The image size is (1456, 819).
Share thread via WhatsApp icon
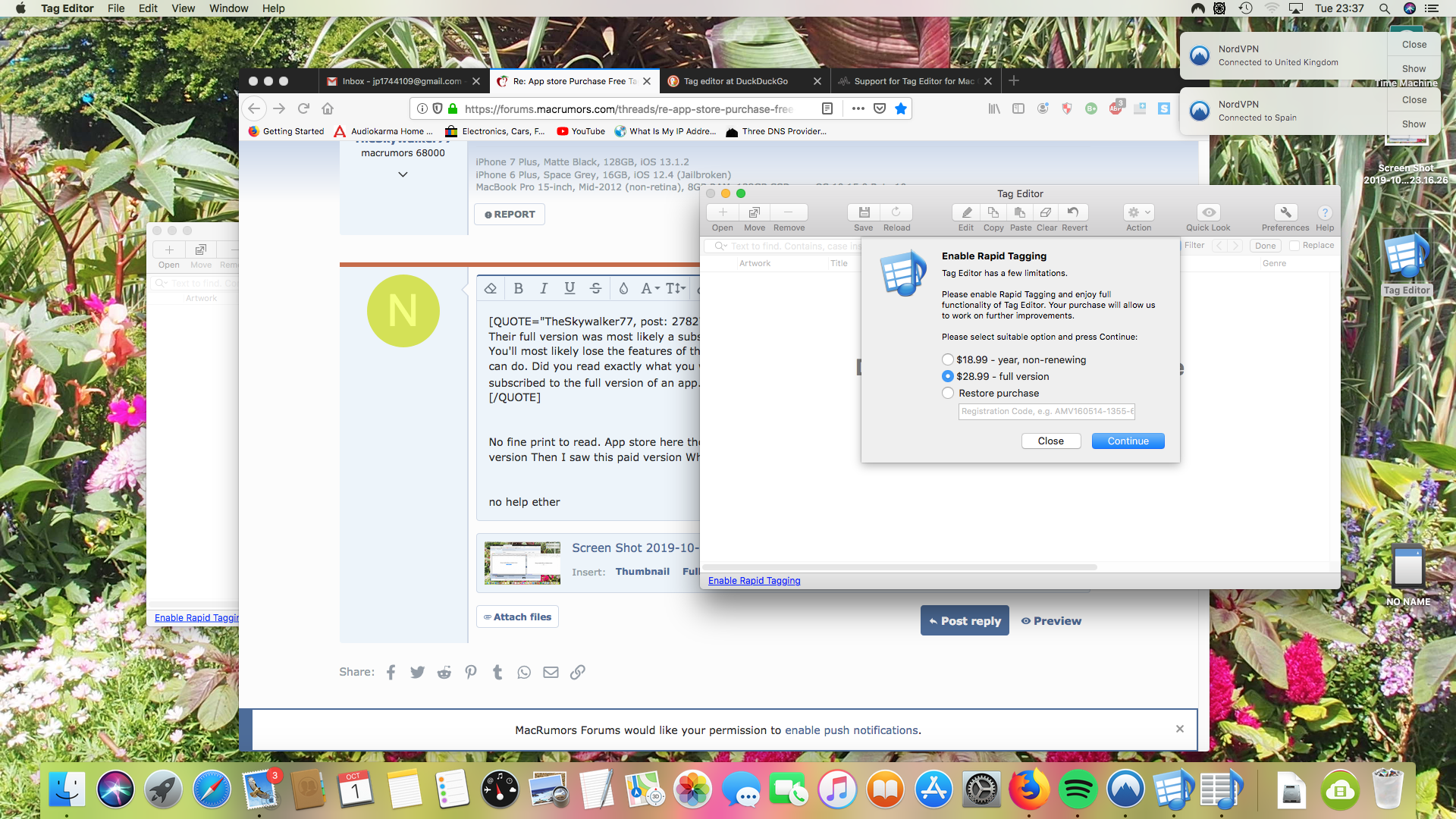524,672
